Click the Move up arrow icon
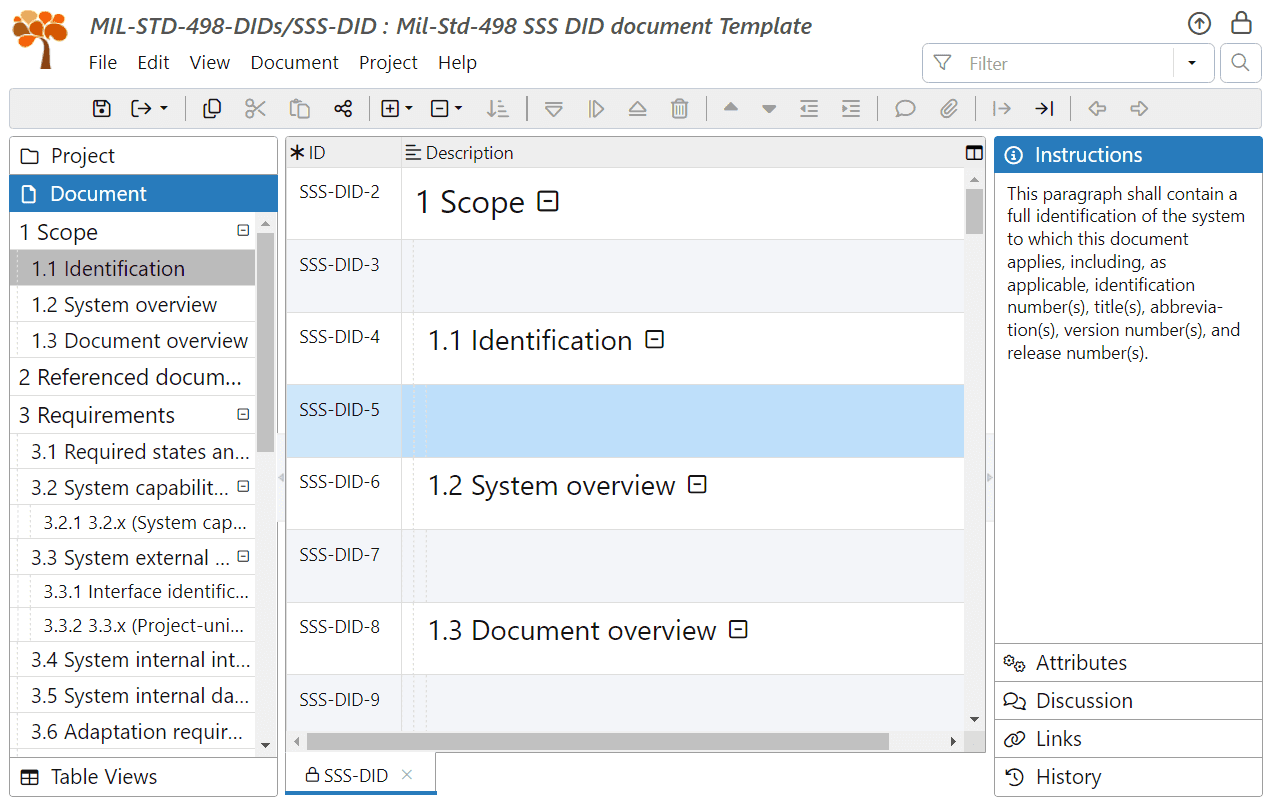 pyautogui.click(x=731, y=108)
